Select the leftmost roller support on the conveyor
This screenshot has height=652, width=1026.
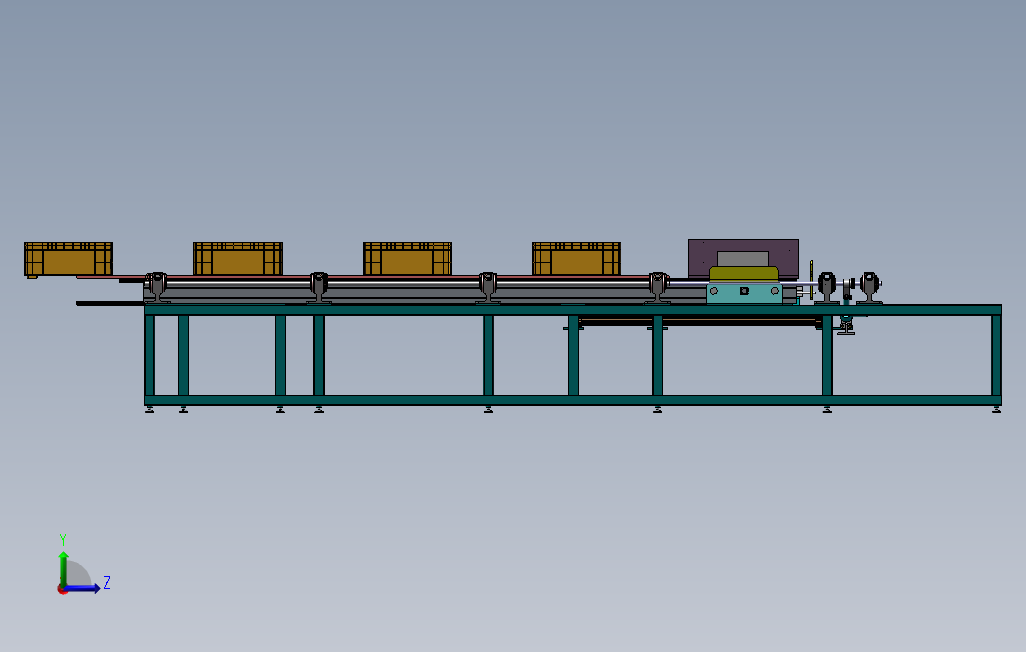[156, 288]
